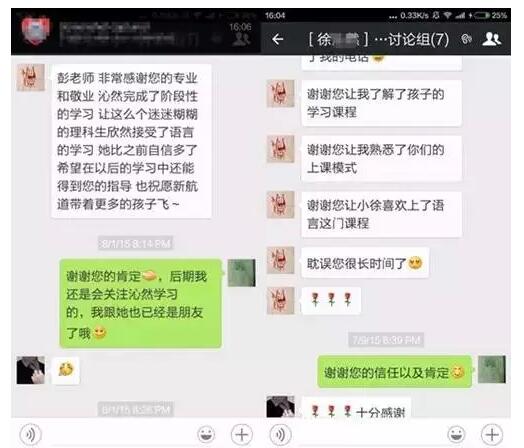The height and width of the screenshot is (448, 524).
Task: Tap the back arrow in right chat header
Action: pos(278,39)
